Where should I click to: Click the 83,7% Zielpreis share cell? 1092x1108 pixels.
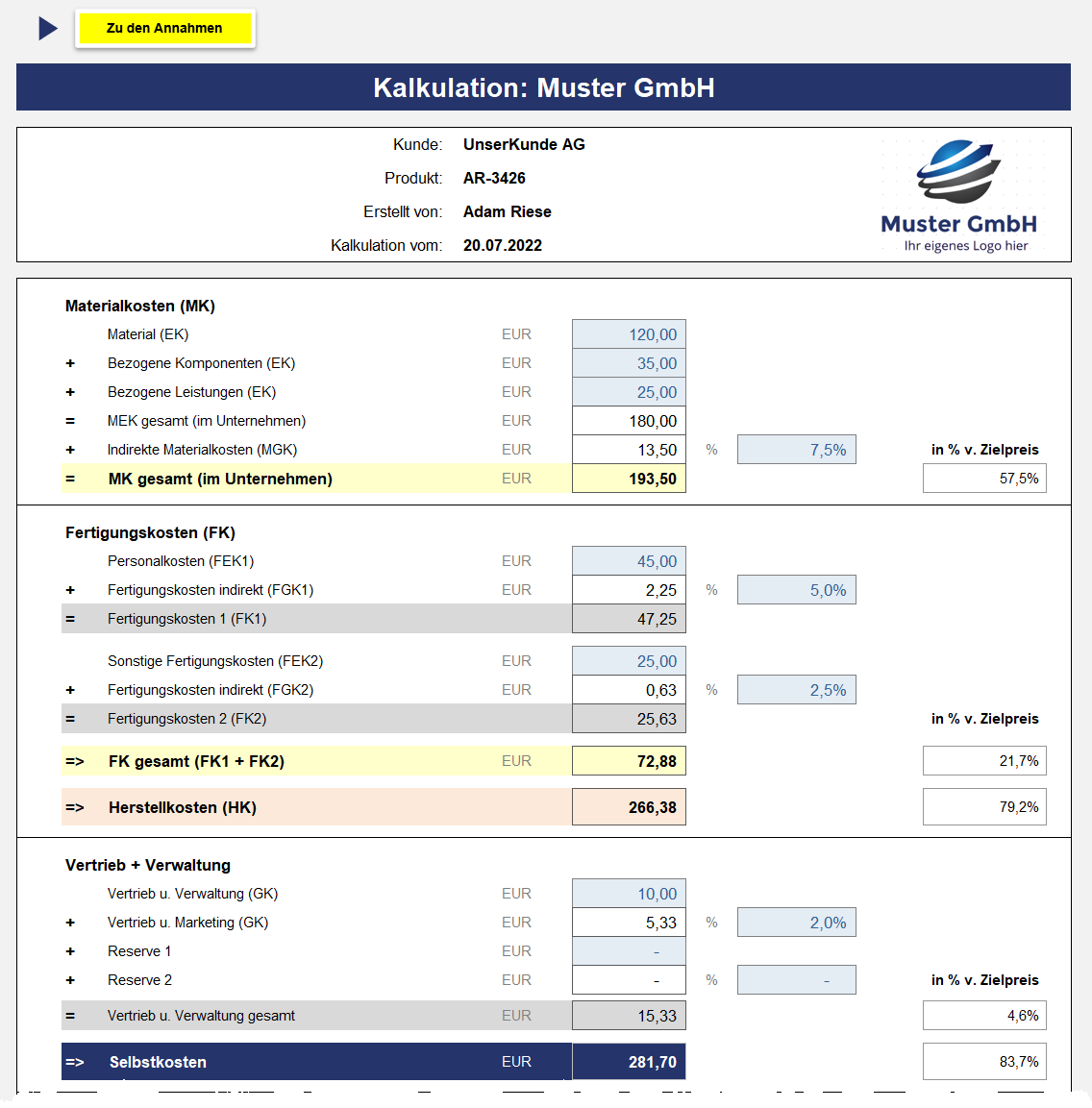click(x=984, y=1061)
